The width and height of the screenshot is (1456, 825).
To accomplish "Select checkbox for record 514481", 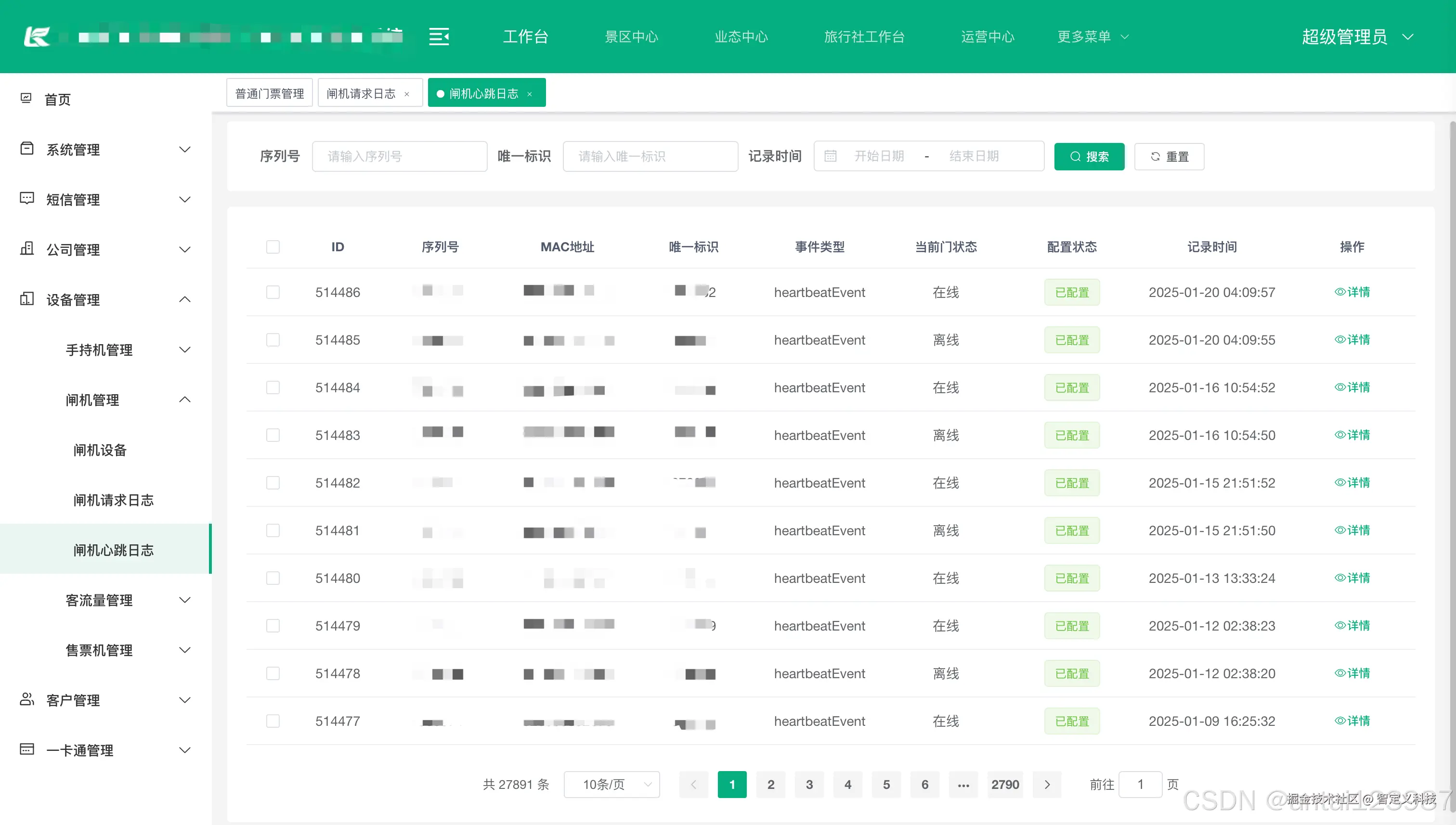I will click(x=273, y=530).
